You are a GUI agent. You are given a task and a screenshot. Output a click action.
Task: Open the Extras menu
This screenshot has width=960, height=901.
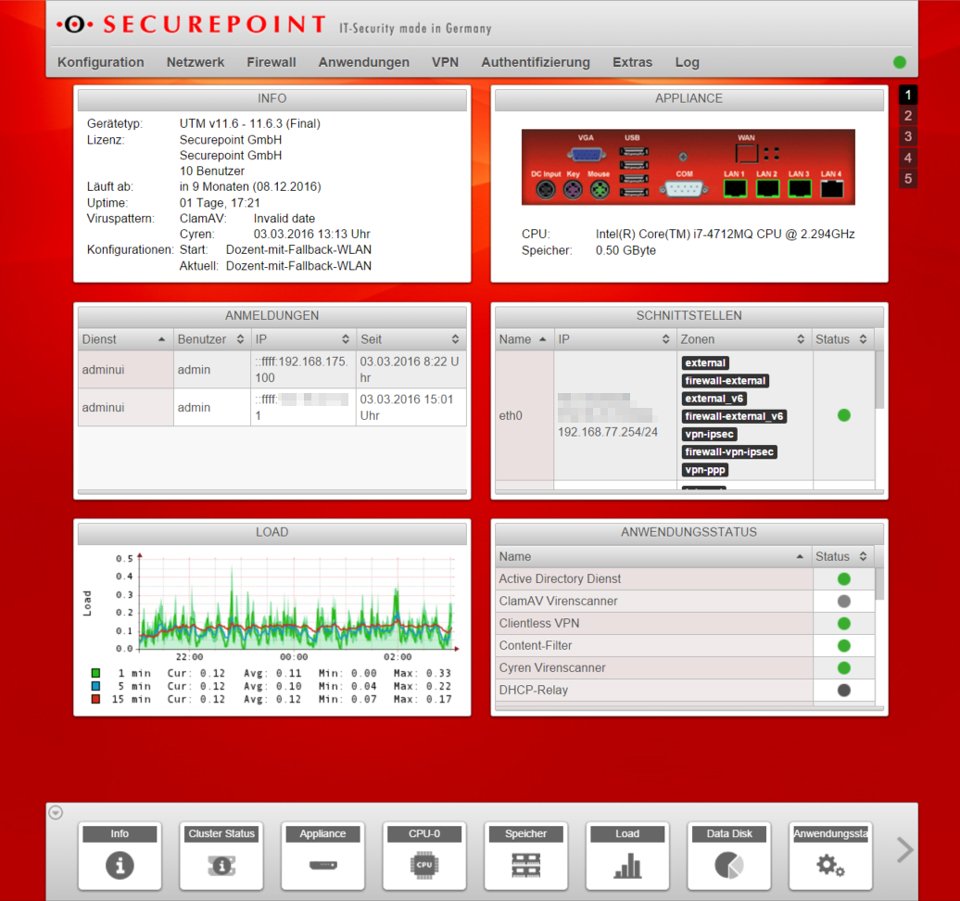pos(632,62)
